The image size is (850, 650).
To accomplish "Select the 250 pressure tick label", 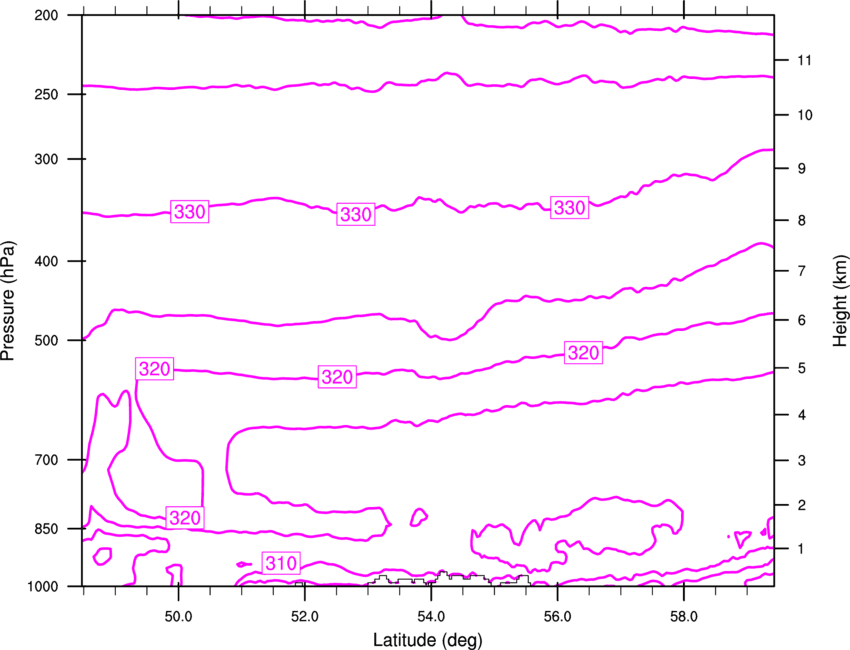I will (x=46, y=94).
